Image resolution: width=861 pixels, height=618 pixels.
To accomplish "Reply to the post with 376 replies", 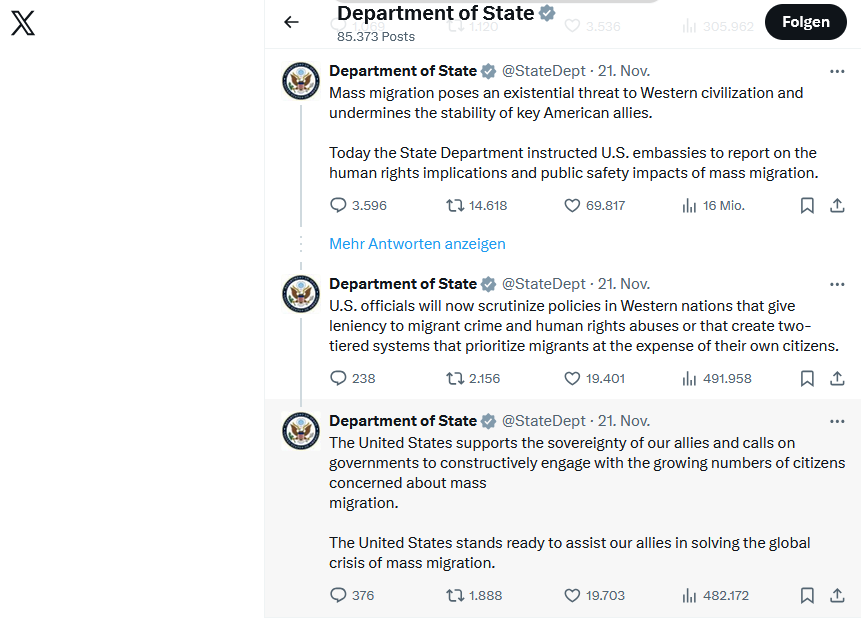I will [x=338, y=596].
